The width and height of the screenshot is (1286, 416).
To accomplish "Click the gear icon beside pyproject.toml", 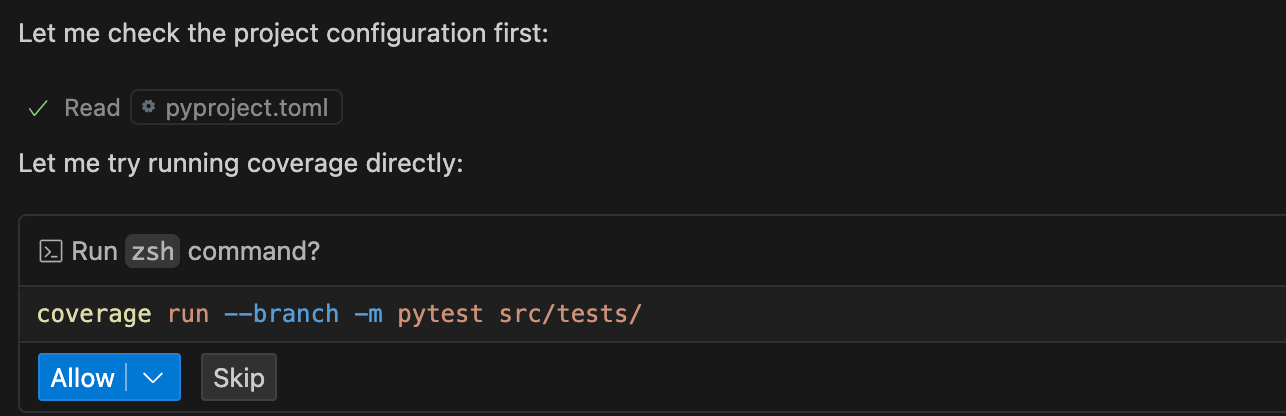I will 149,107.
